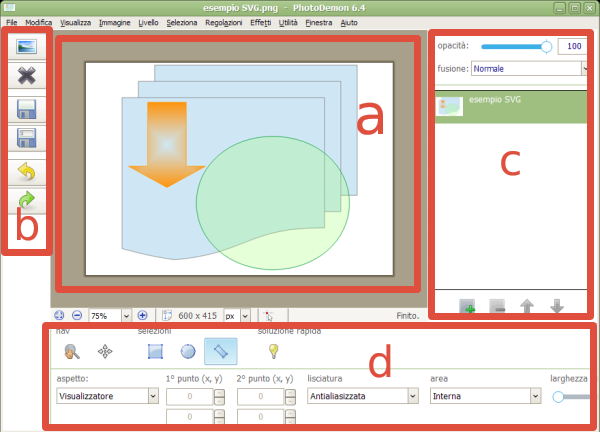Click the opacità slider

[516, 46]
